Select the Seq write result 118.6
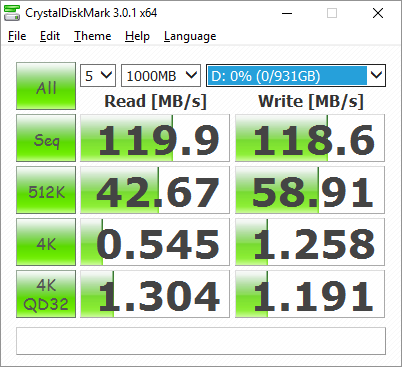Viewport: 402px width, 367px height. 310,138
